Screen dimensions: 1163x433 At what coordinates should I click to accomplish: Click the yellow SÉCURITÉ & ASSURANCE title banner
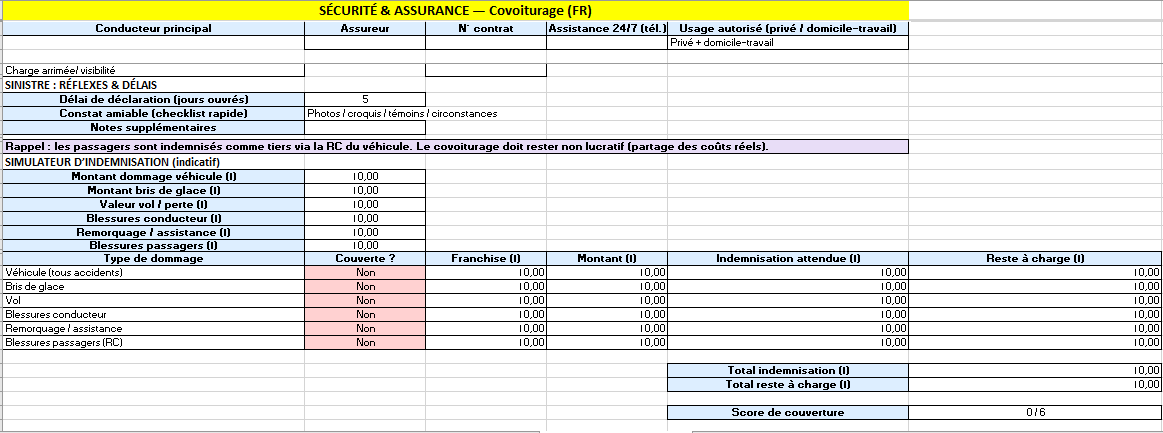456,11
